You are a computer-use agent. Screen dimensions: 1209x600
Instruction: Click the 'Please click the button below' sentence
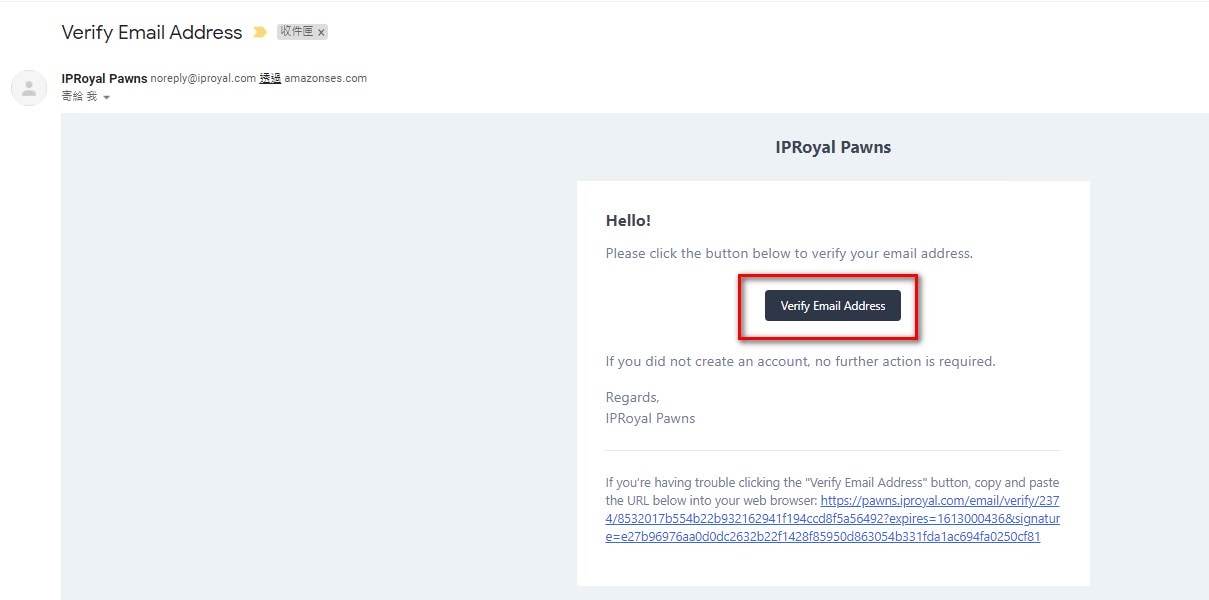(x=788, y=253)
